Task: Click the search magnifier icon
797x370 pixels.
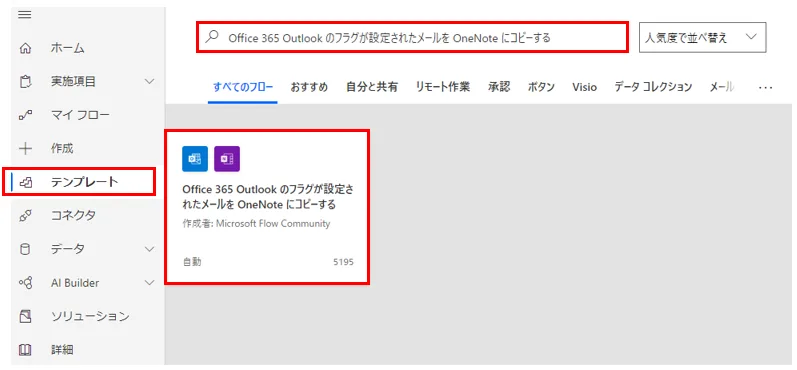Action: (211, 37)
